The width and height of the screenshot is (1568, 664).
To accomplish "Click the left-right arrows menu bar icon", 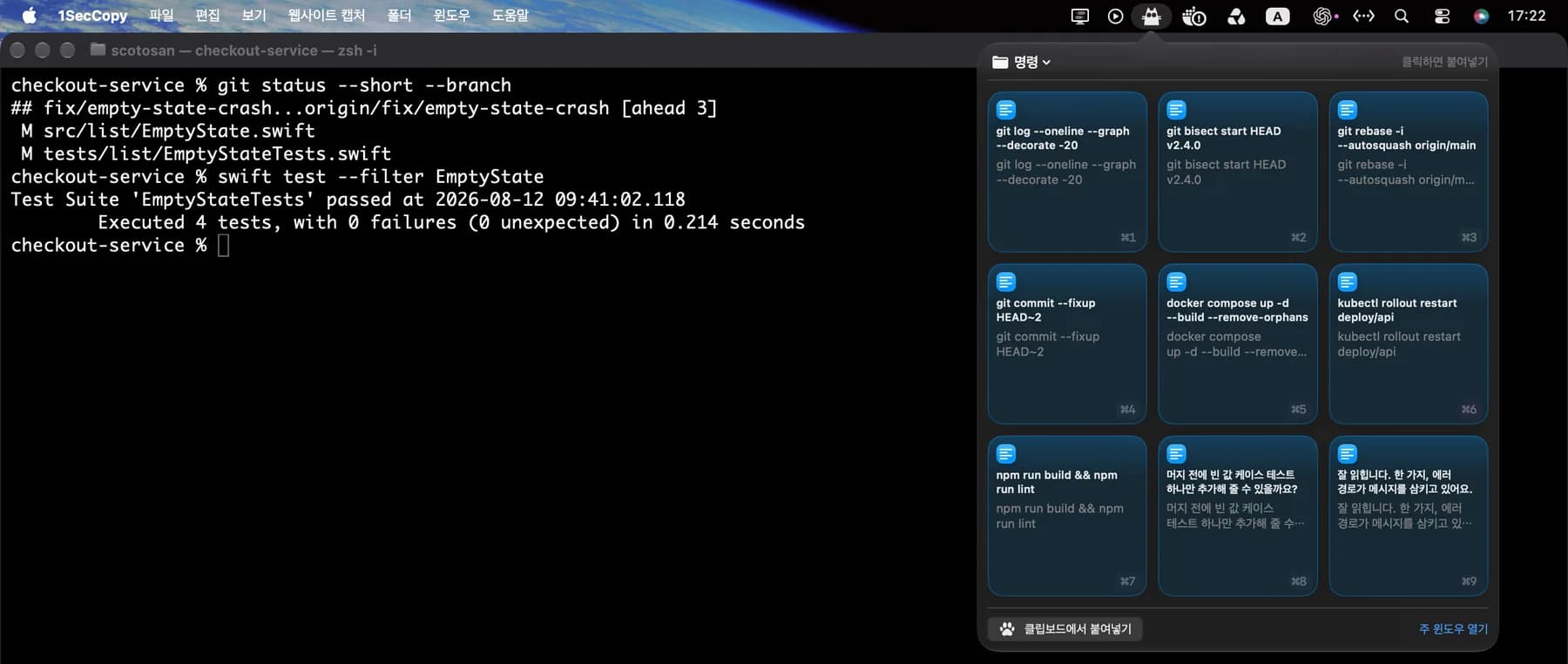I will (x=1363, y=16).
